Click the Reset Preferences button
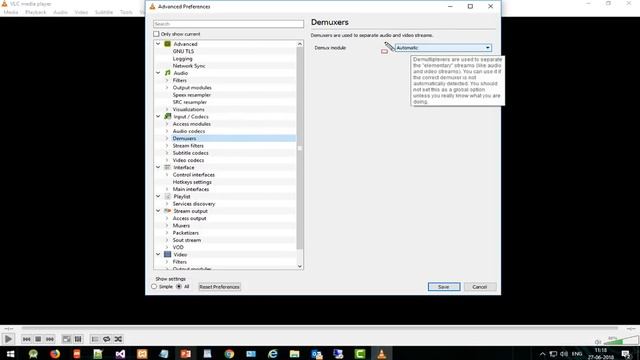This screenshot has width=640, height=360. [219, 287]
